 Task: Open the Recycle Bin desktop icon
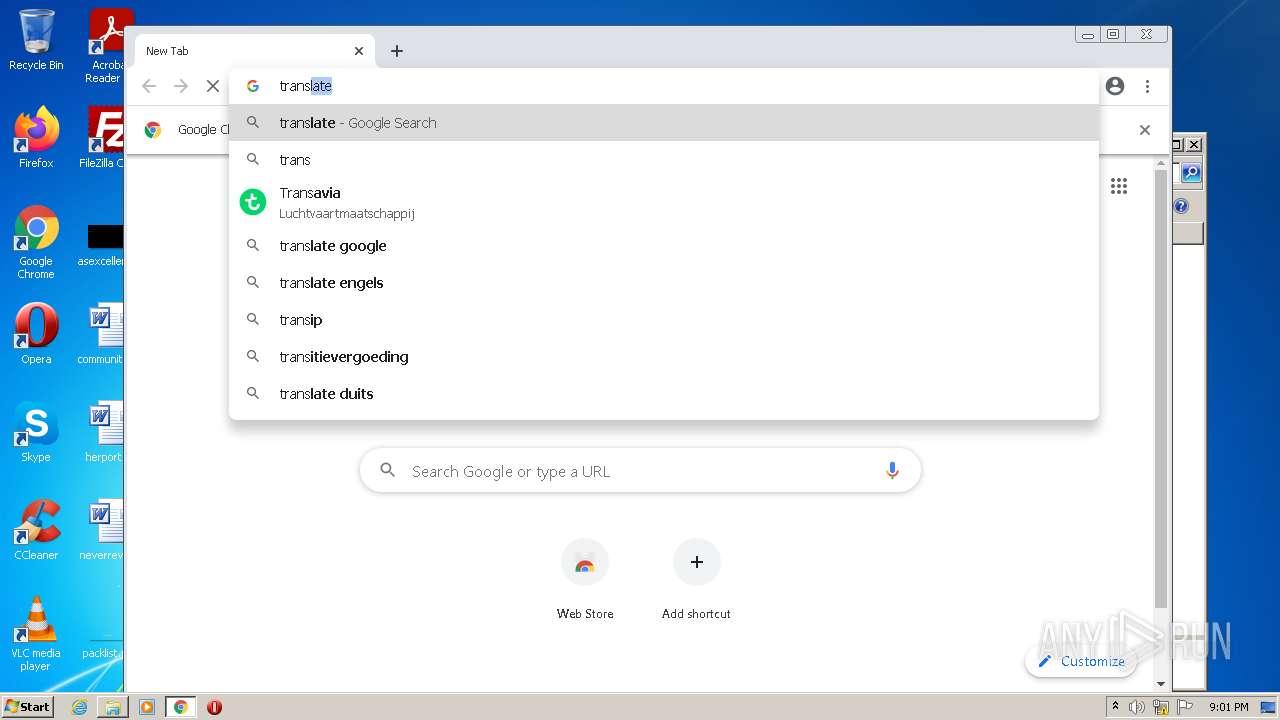(x=36, y=40)
